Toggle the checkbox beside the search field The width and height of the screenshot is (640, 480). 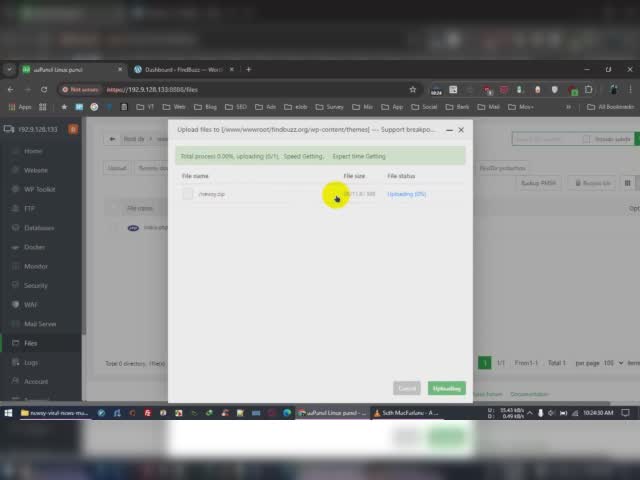pos(587,139)
